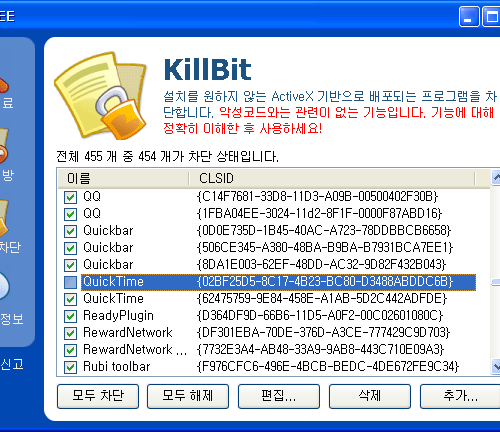Uncheck Quickbar entry with CLSID starting 8DA1E003
The image size is (500, 432).
pyautogui.click(x=70, y=265)
